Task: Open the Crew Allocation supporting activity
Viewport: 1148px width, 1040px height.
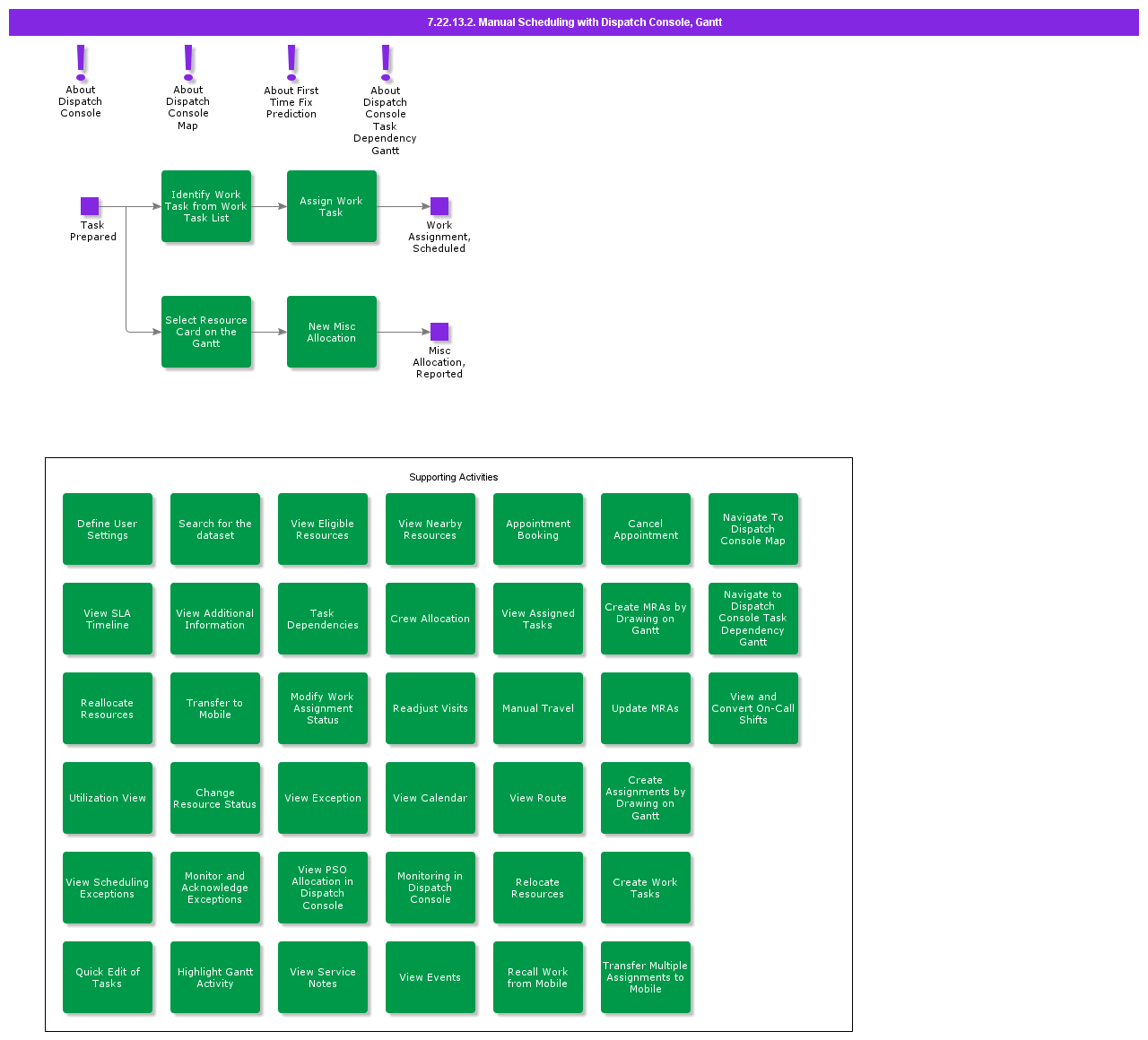Action: pyautogui.click(x=430, y=619)
